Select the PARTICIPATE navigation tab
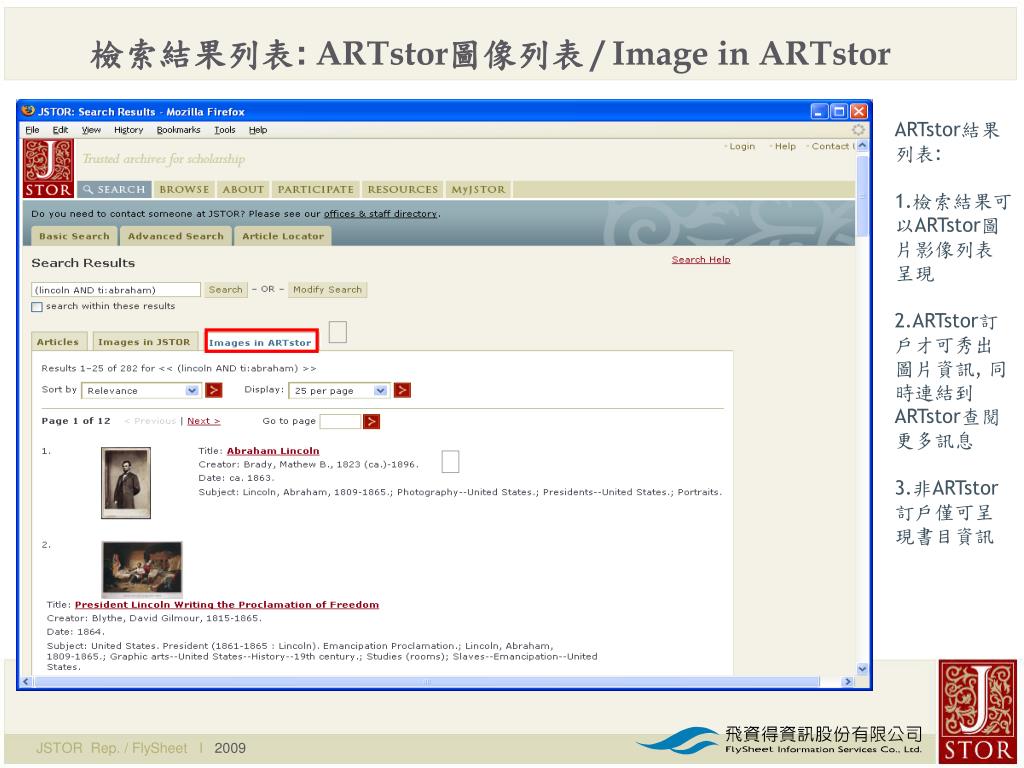Image resolution: width=1024 pixels, height=768 pixels. (315, 189)
